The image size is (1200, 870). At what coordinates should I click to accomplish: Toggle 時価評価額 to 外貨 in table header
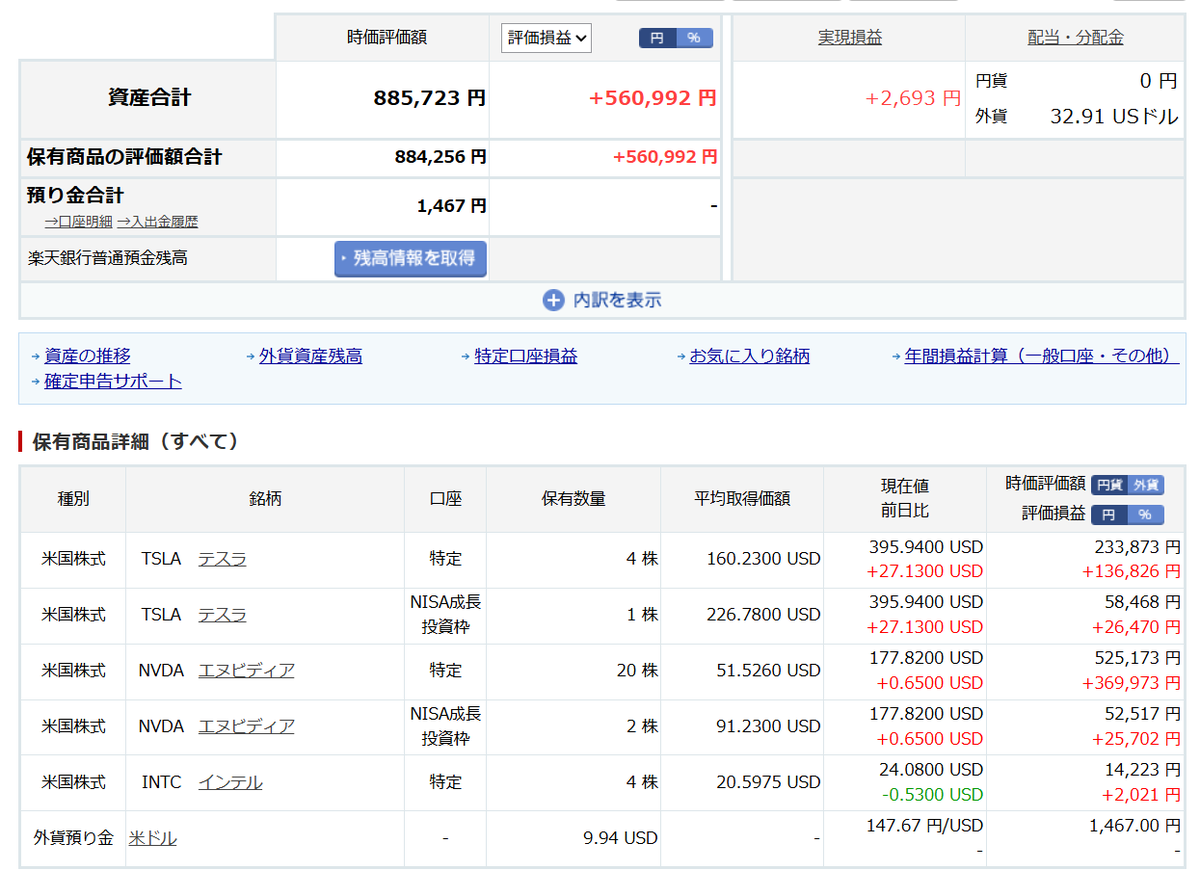tap(1146, 485)
